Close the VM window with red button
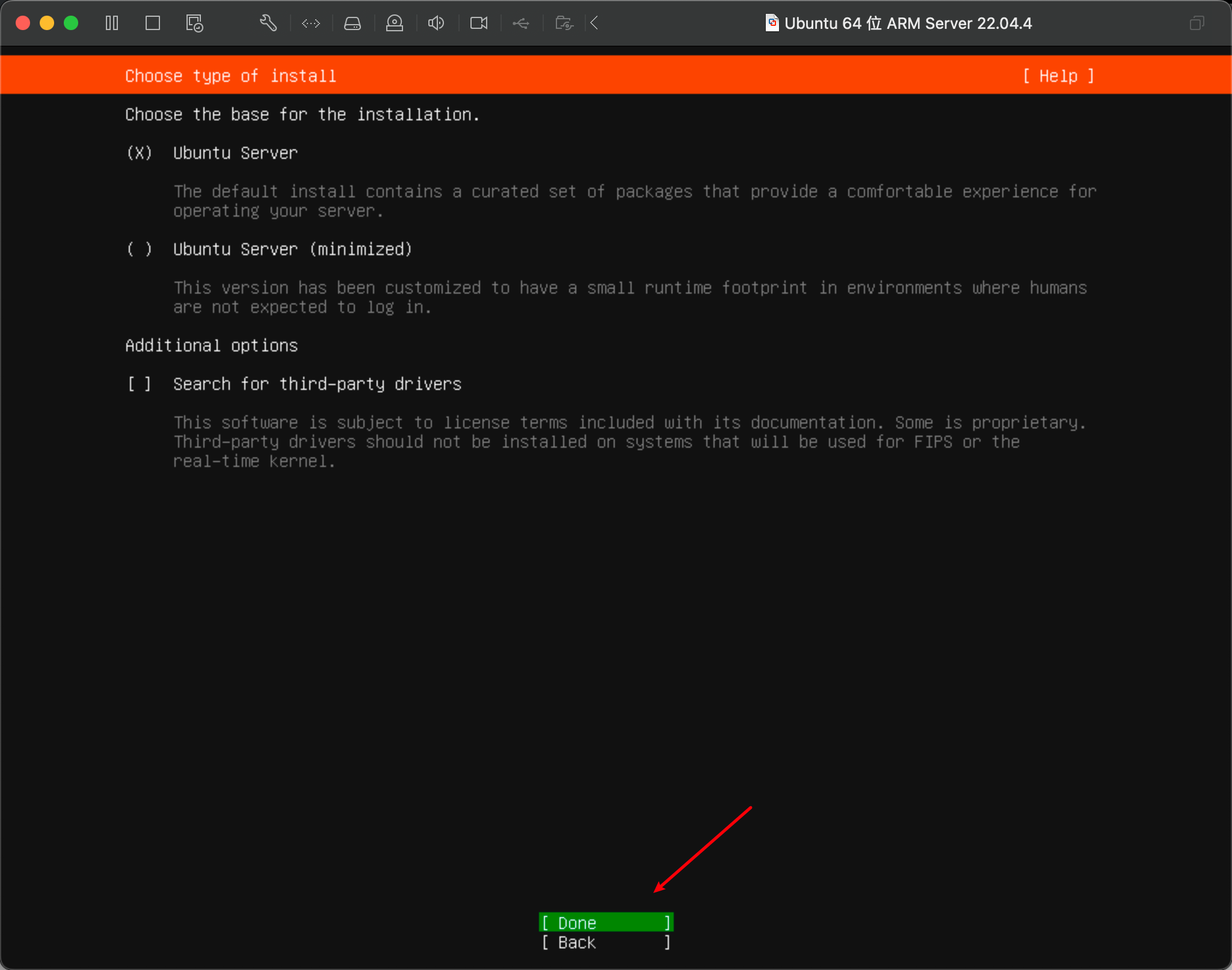Viewport: 1232px width, 970px height. (23, 23)
